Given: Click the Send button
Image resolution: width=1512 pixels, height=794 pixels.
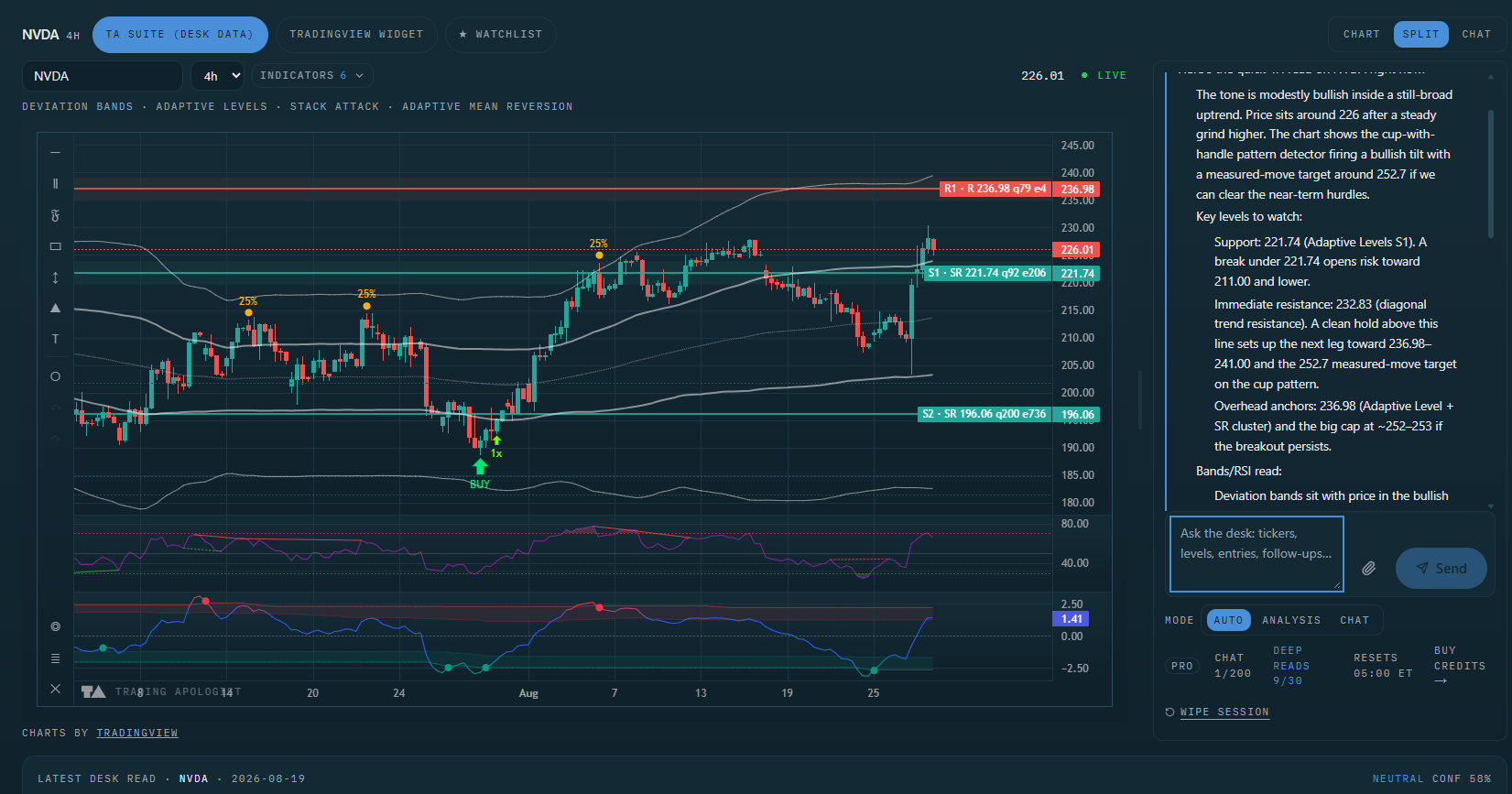Looking at the screenshot, I should tap(1441, 569).
